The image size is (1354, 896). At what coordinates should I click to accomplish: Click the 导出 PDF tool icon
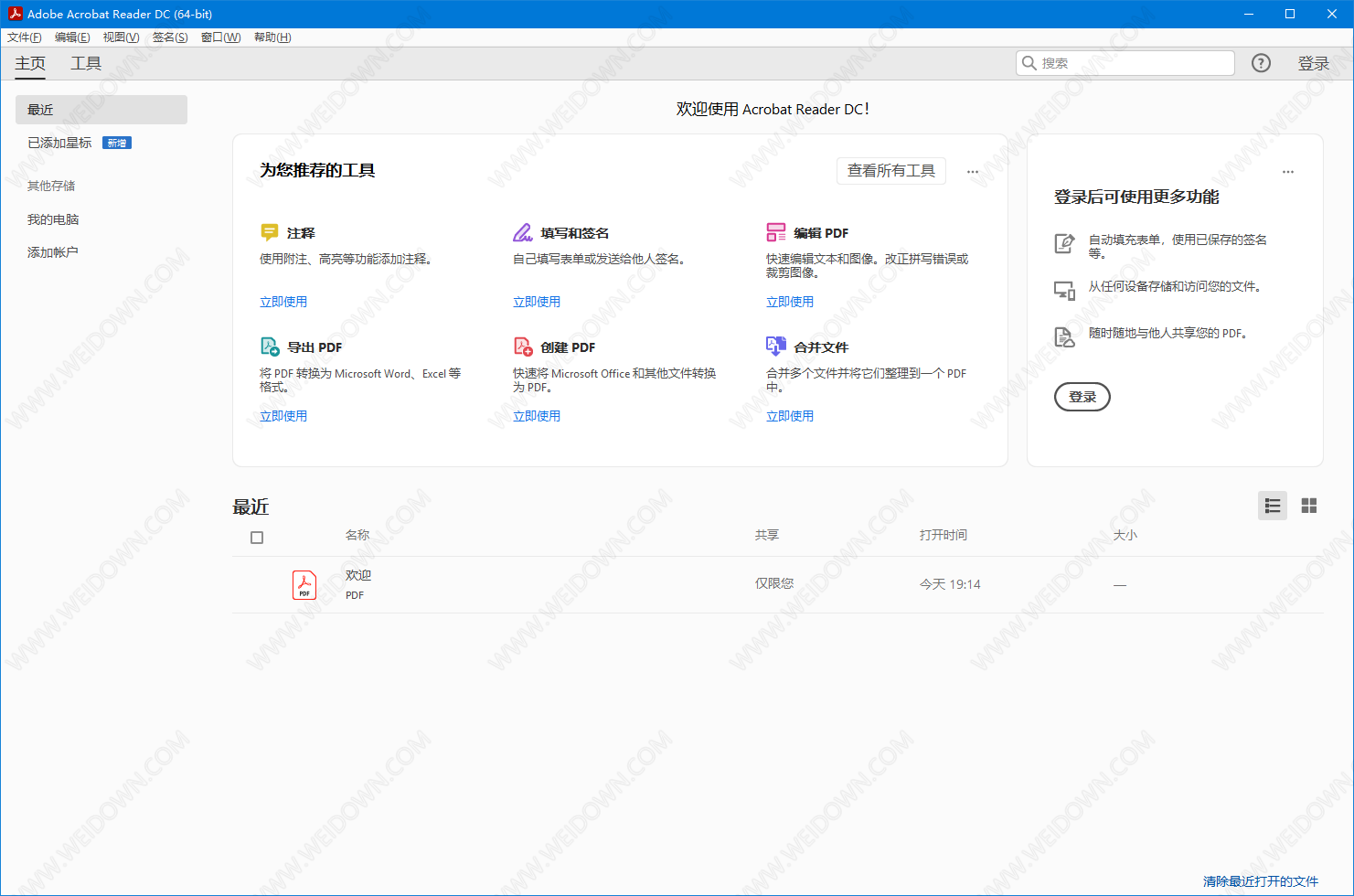[x=270, y=347]
